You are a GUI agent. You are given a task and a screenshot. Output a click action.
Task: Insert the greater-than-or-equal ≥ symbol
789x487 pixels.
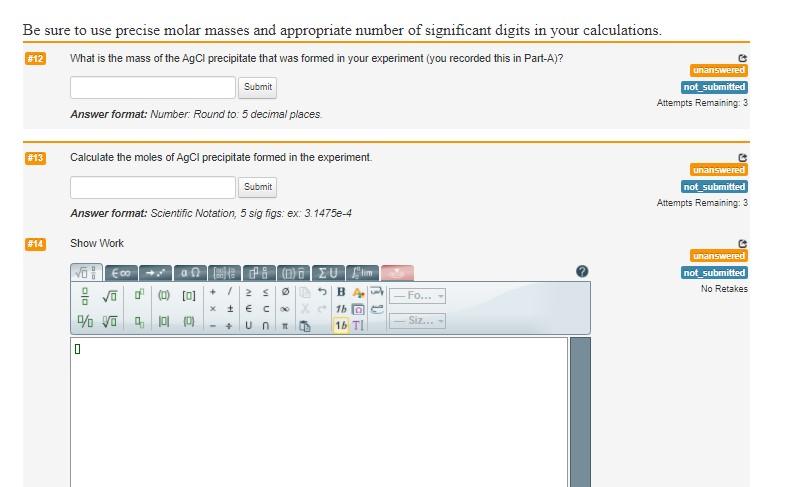coord(248,292)
